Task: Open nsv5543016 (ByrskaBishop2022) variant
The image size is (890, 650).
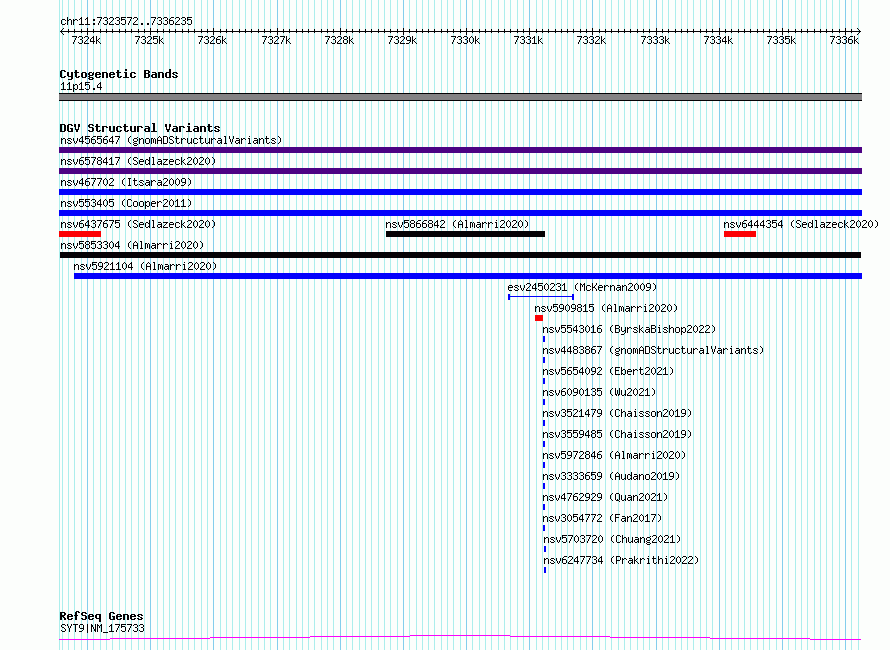Action: tap(629, 329)
